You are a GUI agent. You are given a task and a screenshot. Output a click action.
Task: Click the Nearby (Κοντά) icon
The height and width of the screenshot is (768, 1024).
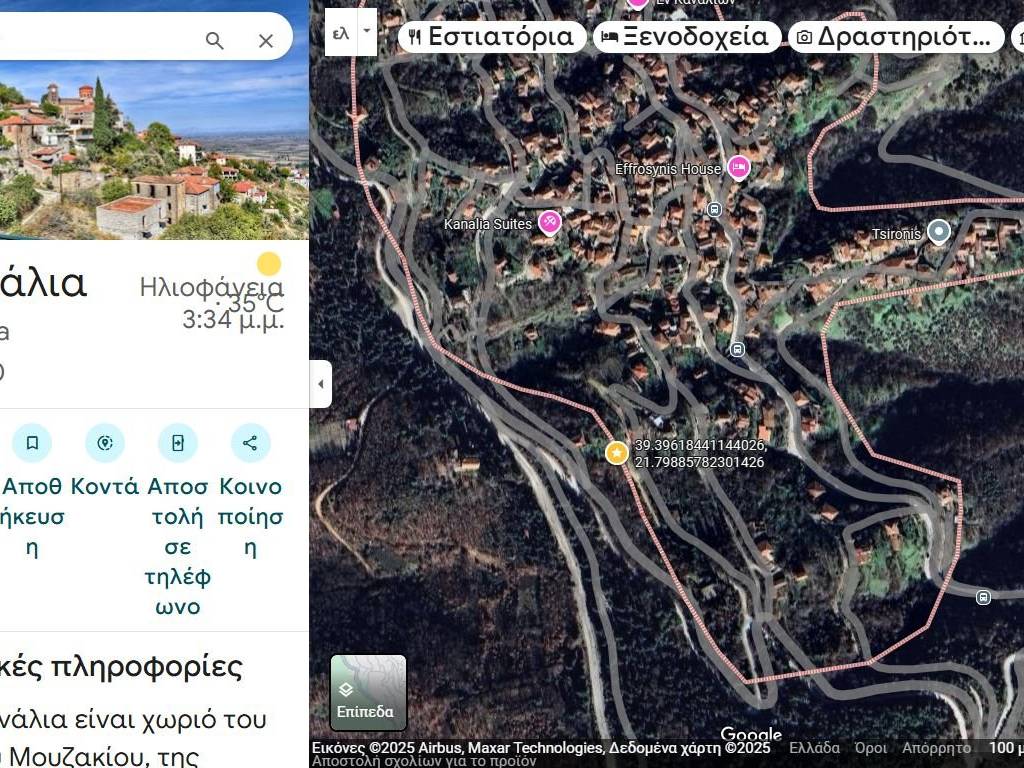click(x=104, y=443)
